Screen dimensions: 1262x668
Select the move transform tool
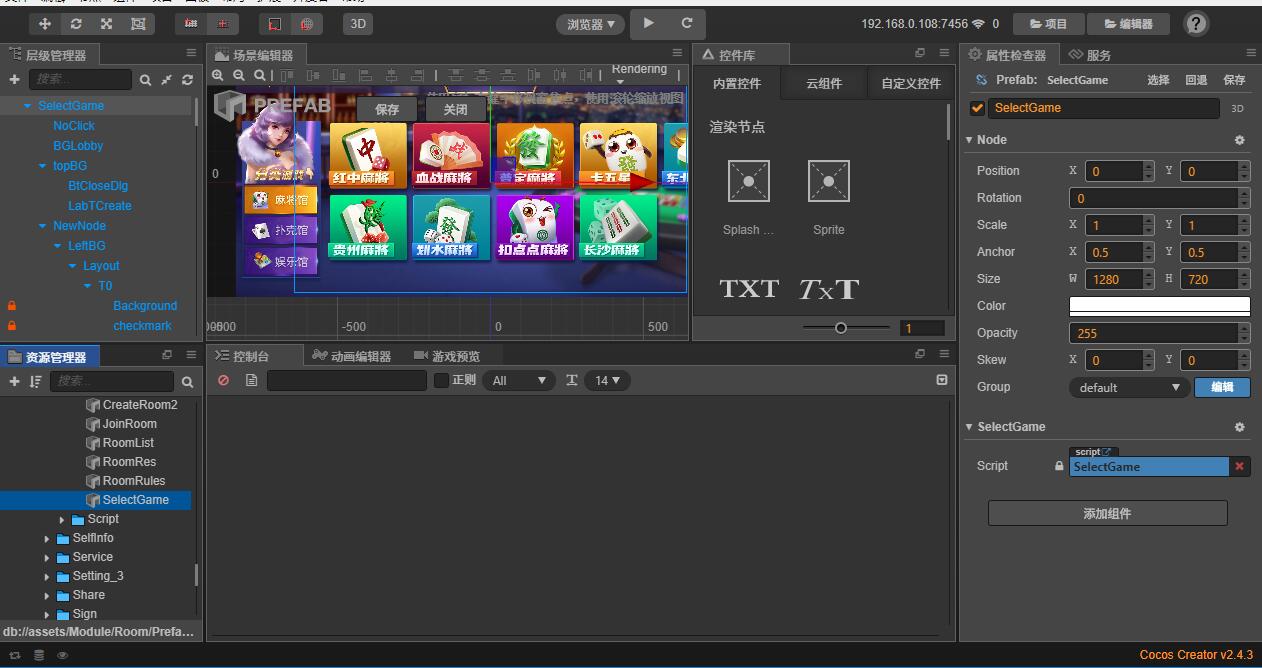(45, 23)
